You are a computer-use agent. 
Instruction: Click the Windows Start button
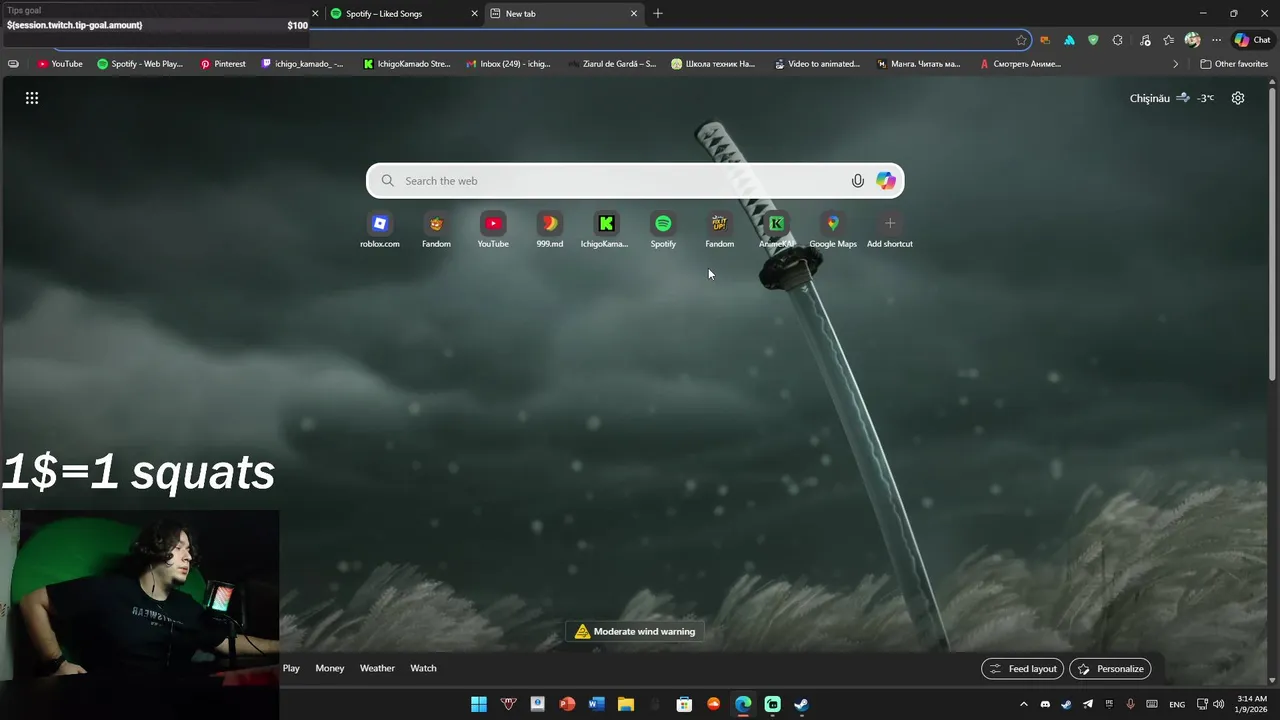[x=479, y=704]
